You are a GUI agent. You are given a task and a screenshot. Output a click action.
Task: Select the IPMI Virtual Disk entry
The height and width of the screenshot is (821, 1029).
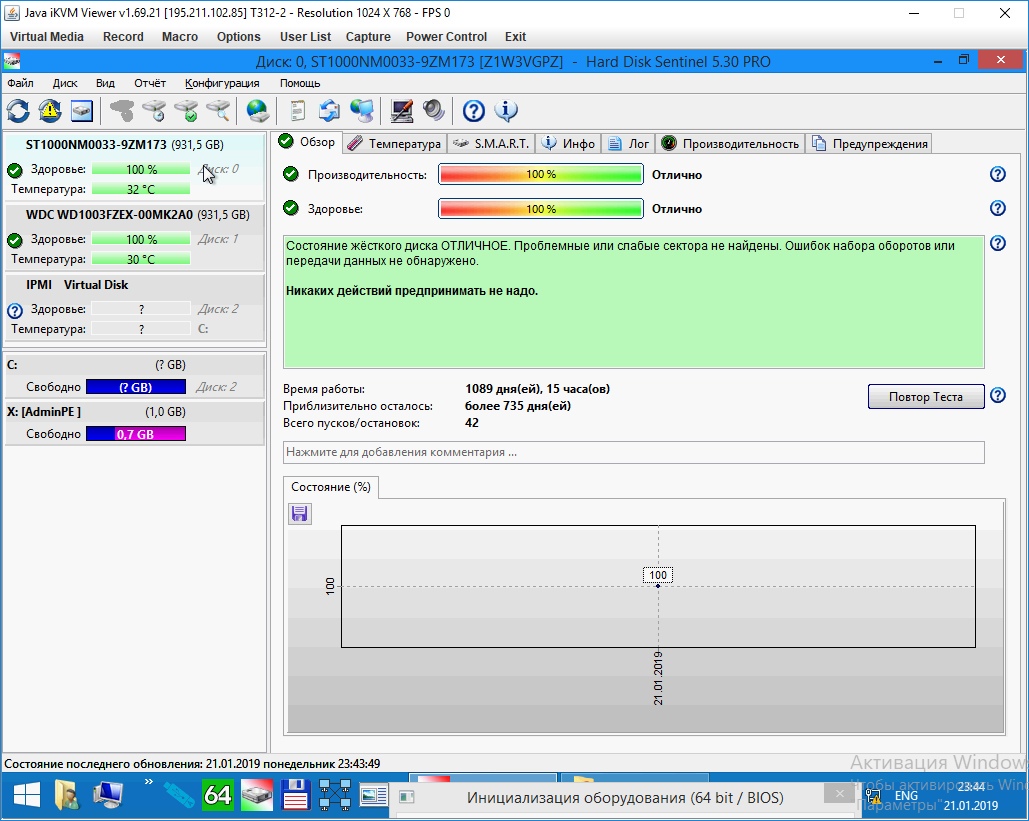click(134, 307)
